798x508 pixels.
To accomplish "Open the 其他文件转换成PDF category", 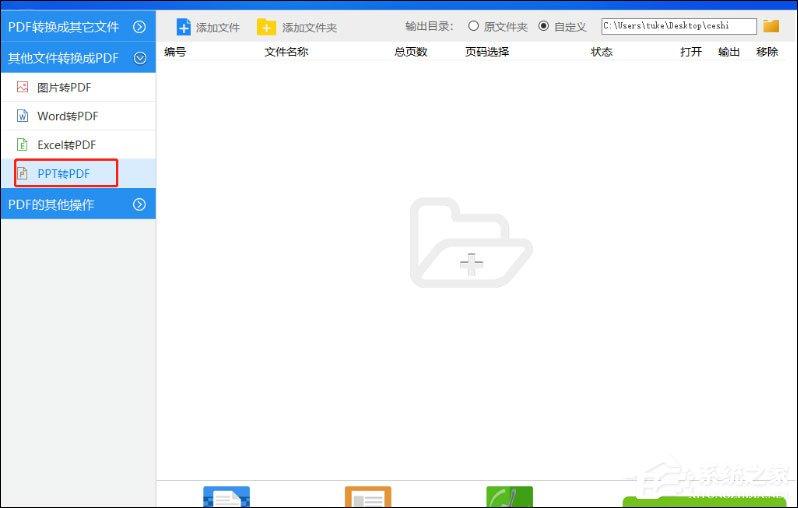I will (x=78, y=58).
